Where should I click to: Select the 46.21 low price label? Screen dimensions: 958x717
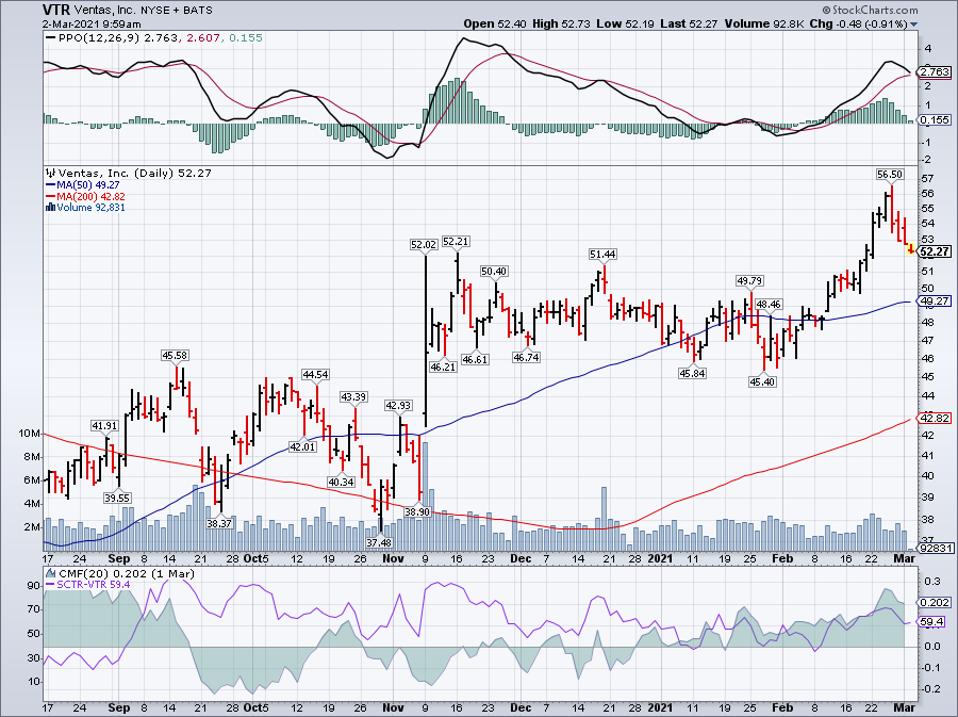[x=443, y=367]
